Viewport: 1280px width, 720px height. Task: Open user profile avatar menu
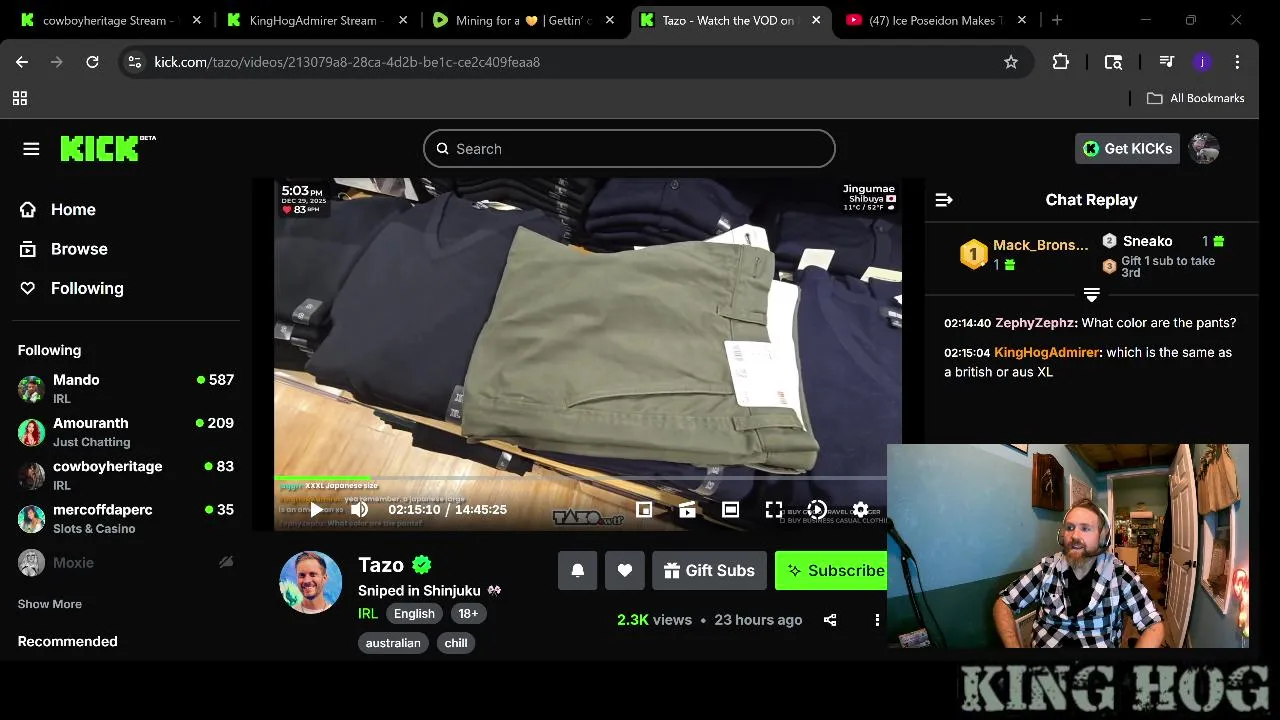[1204, 149]
